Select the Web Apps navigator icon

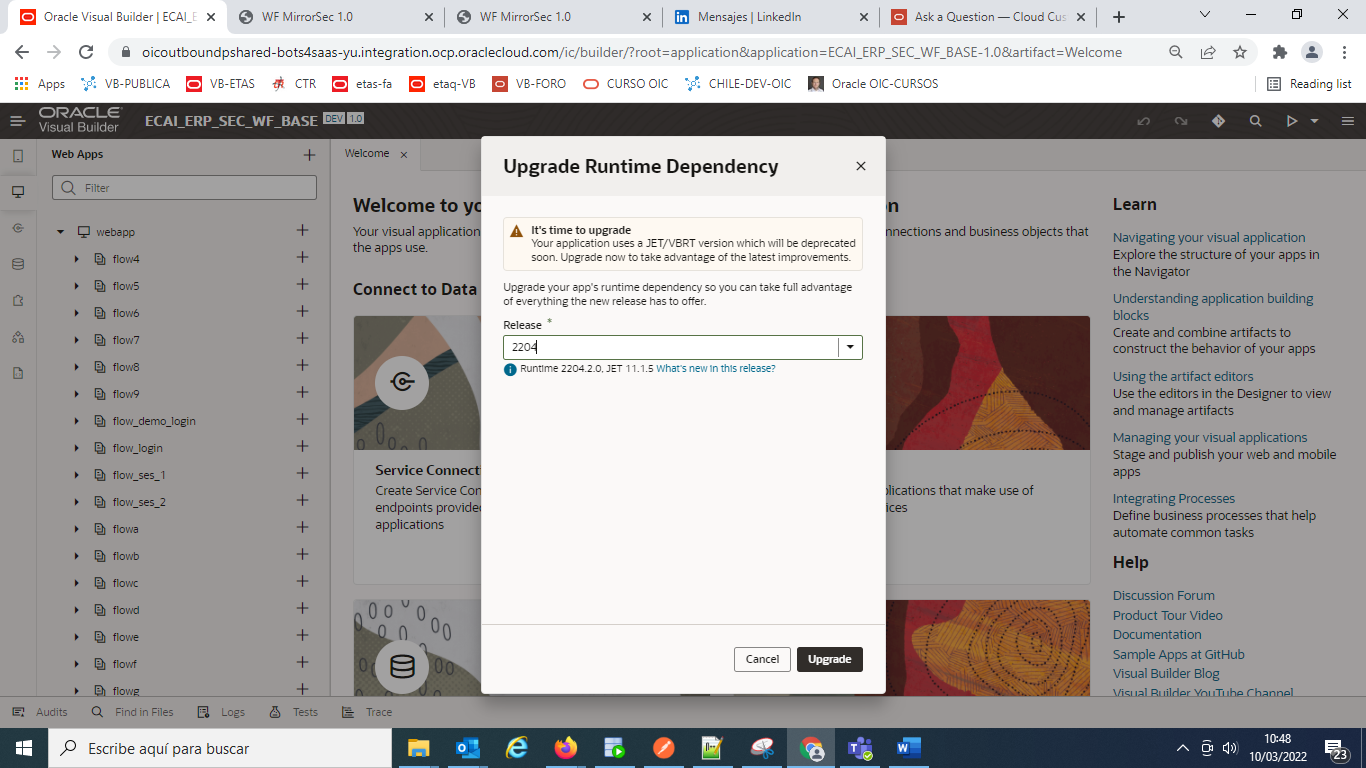(18, 192)
